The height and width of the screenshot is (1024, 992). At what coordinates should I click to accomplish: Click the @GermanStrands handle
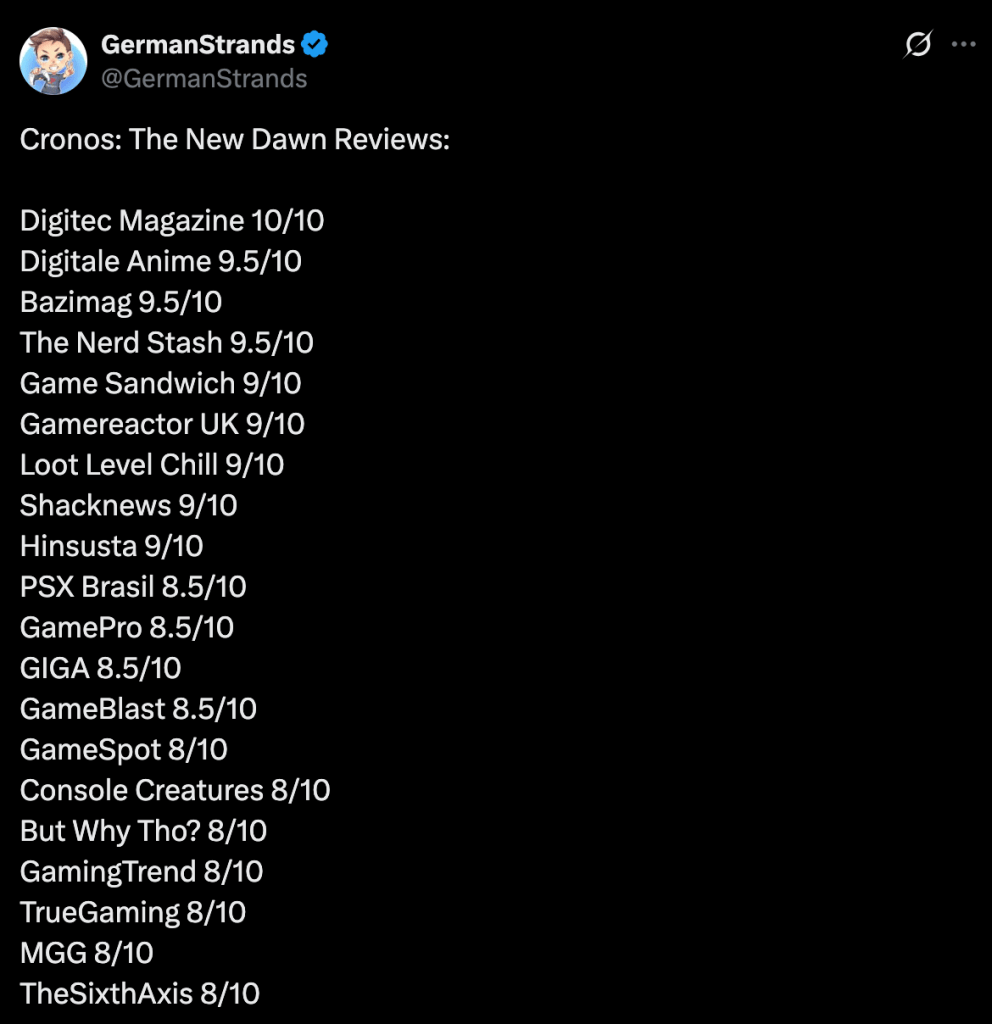[x=204, y=78]
